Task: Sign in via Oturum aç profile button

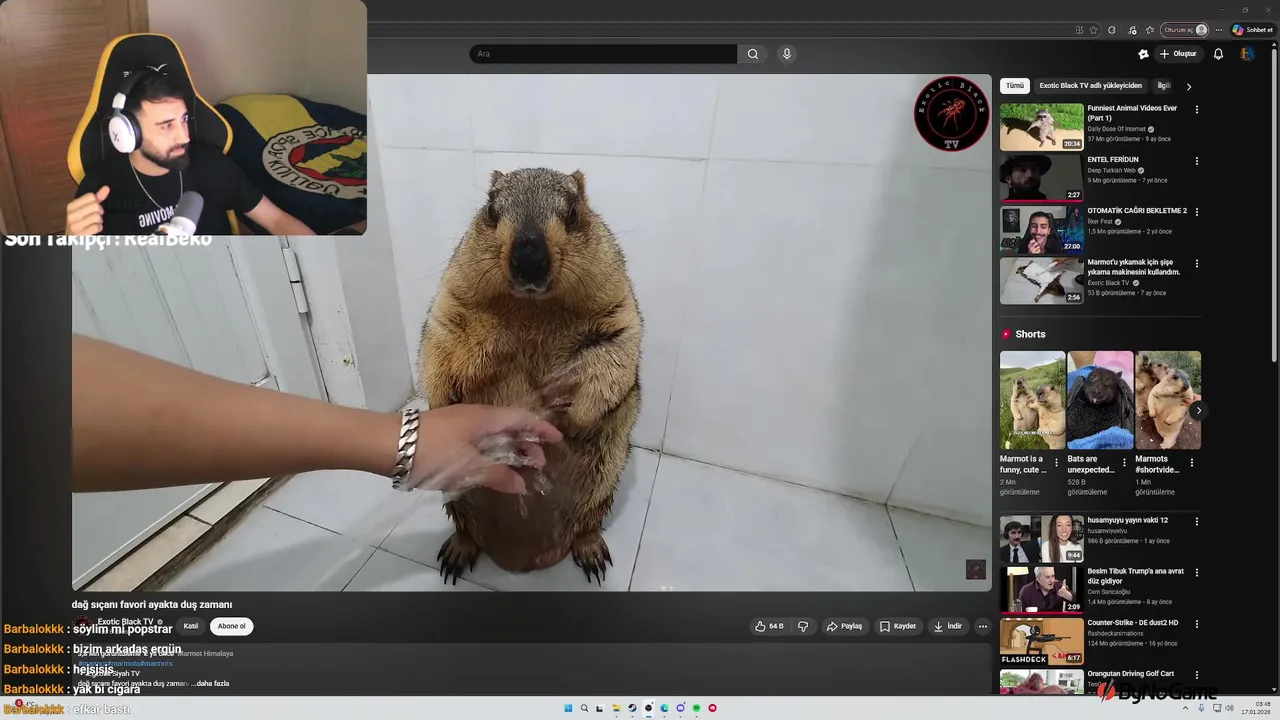Action: point(1186,30)
